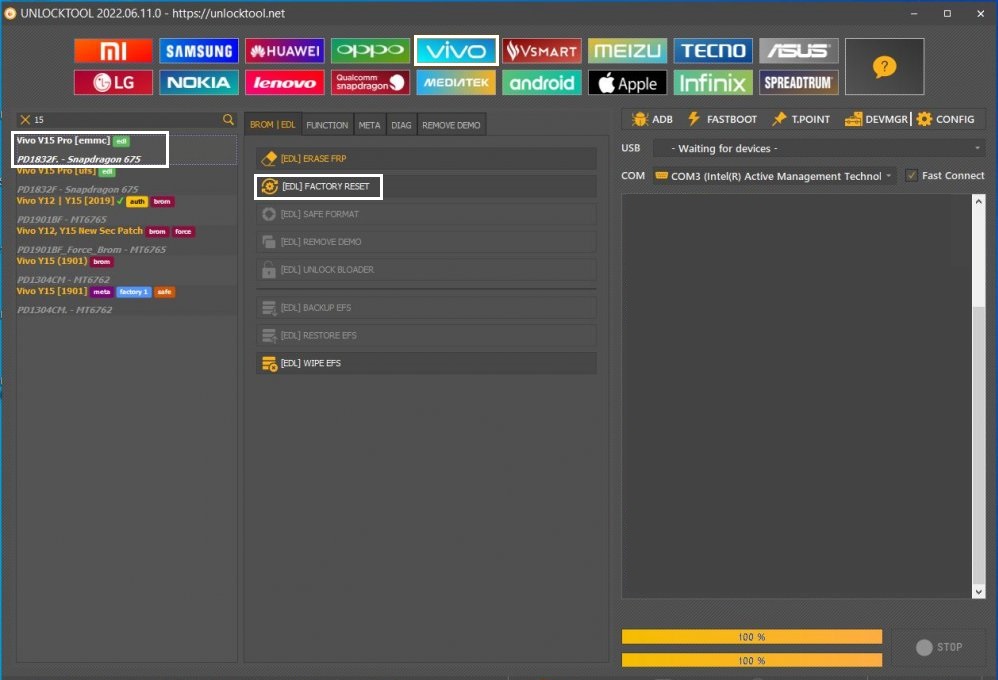Open the Vsmart brand logo
998x680 pixels.
[x=542, y=51]
